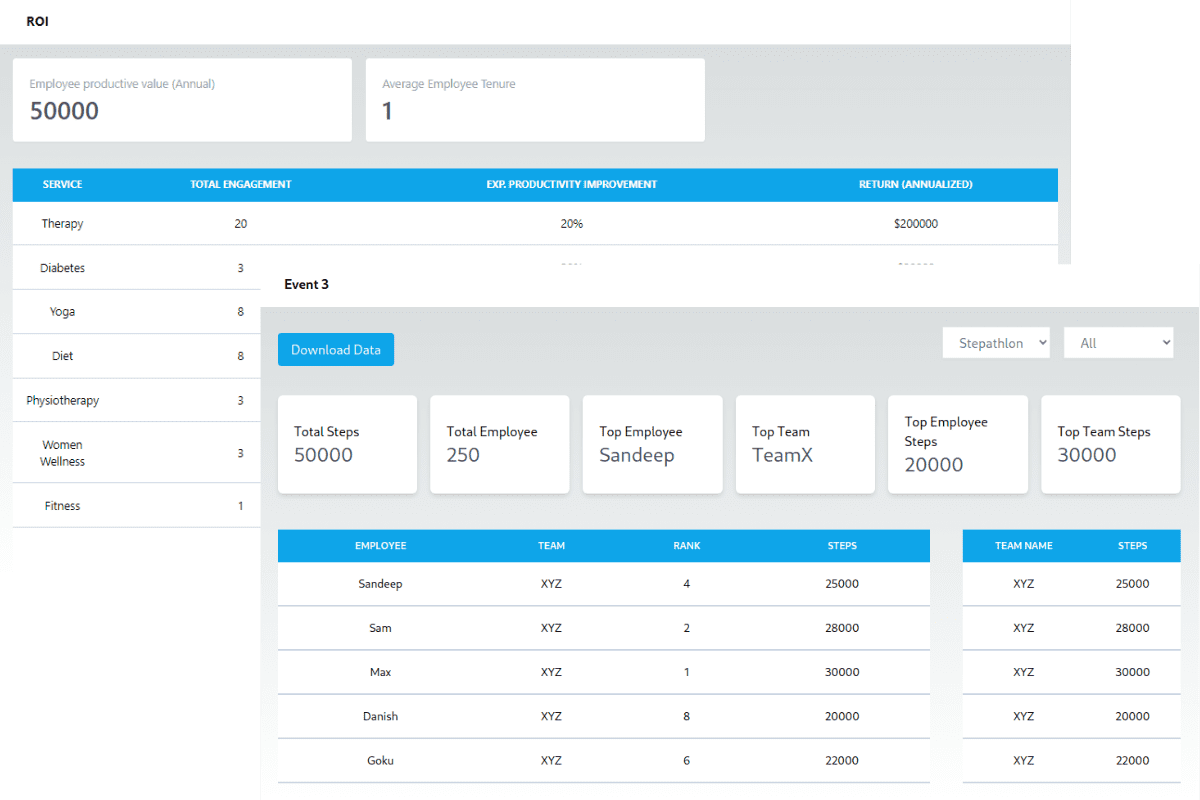Click the Total Steps summary card
This screenshot has width=1200, height=800.
[x=347, y=444]
